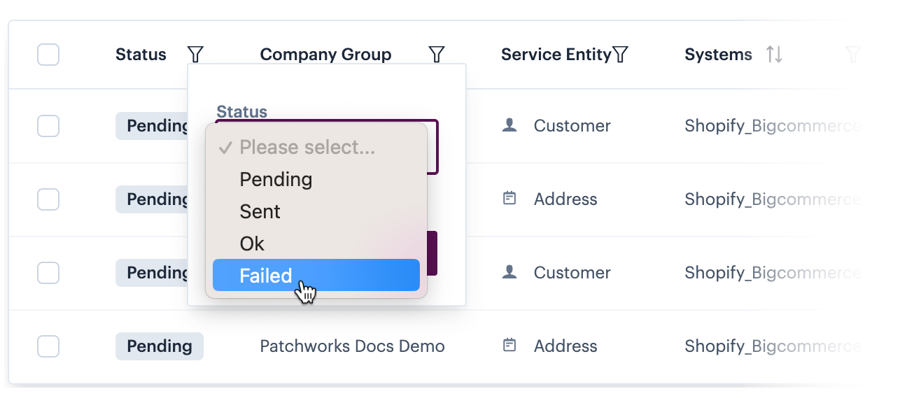900x403 pixels.
Task: Check the first row's checkbox
Action: 48,126
